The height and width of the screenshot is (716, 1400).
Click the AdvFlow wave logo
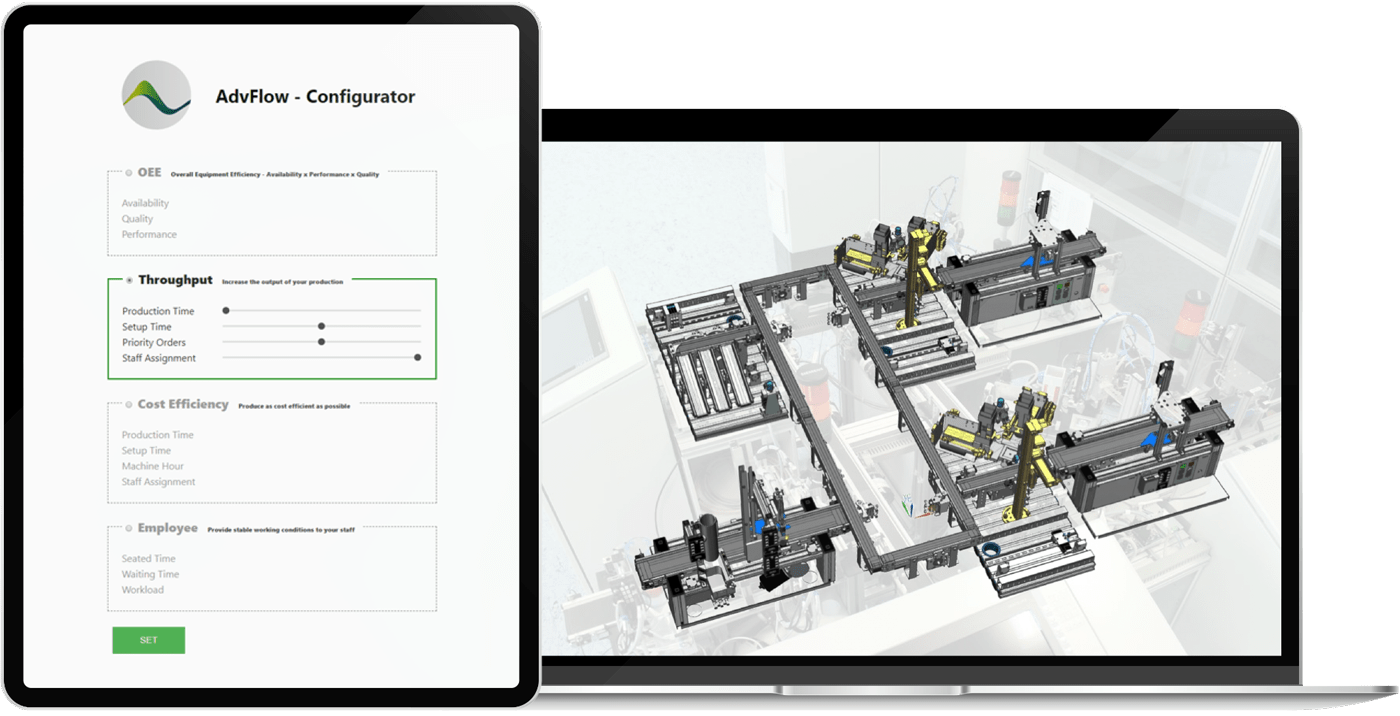pos(156,95)
